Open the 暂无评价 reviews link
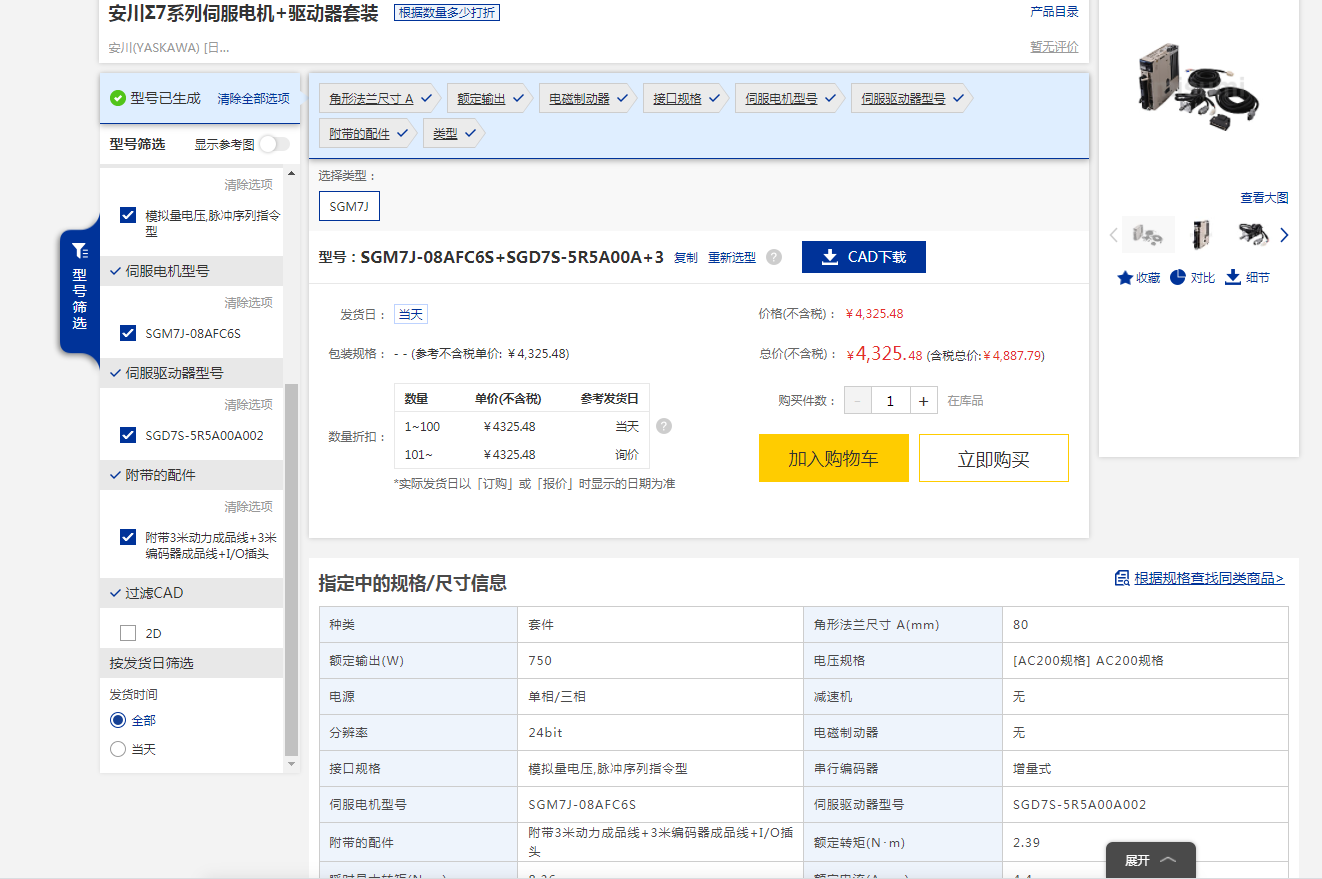 tap(1055, 47)
